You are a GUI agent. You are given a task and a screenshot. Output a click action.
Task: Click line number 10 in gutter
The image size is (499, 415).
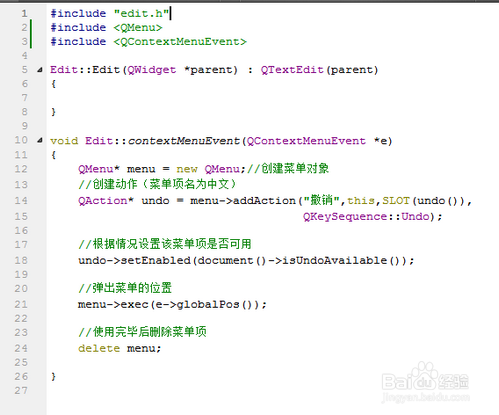pyautogui.click(x=21, y=140)
